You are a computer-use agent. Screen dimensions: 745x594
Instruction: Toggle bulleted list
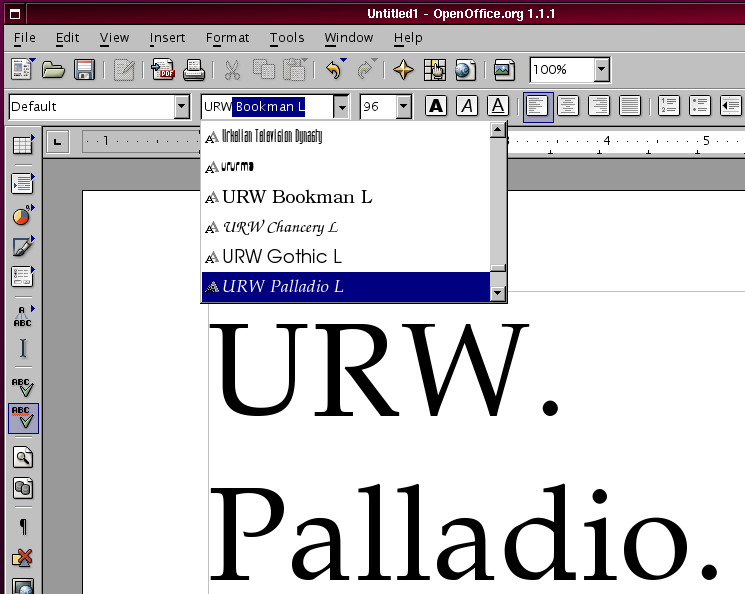click(699, 105)
